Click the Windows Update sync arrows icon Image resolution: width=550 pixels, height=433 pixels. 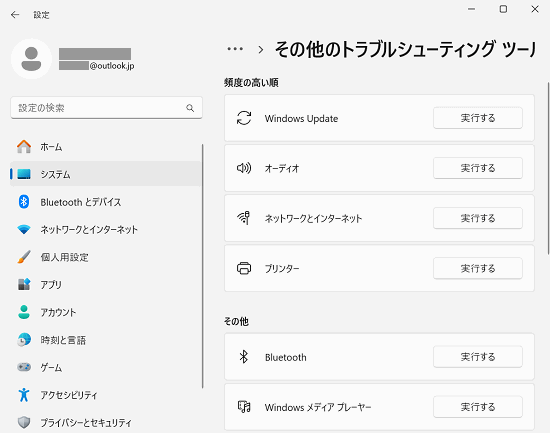pos(244,118)
